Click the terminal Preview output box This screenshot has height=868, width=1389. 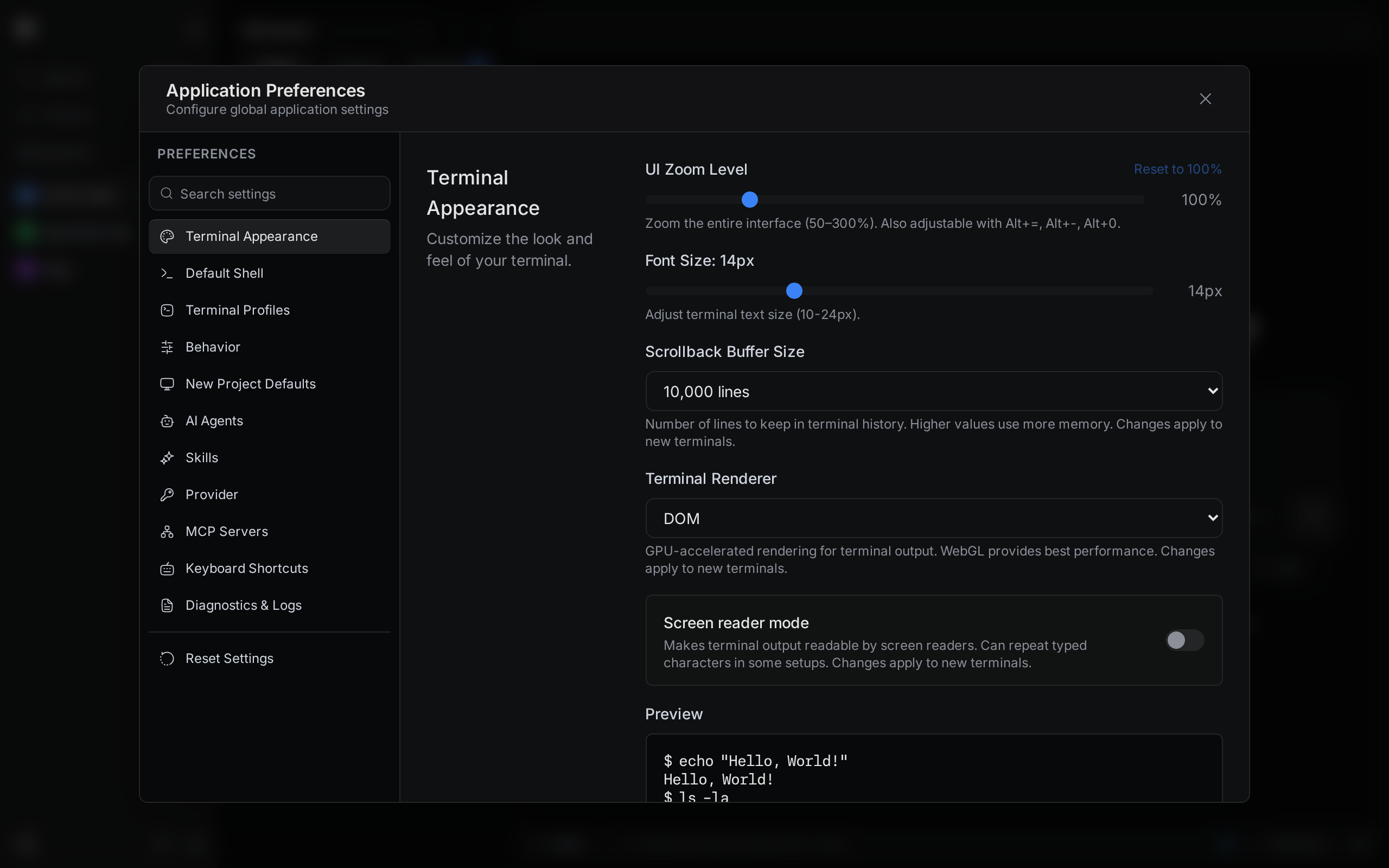point(934,768)
